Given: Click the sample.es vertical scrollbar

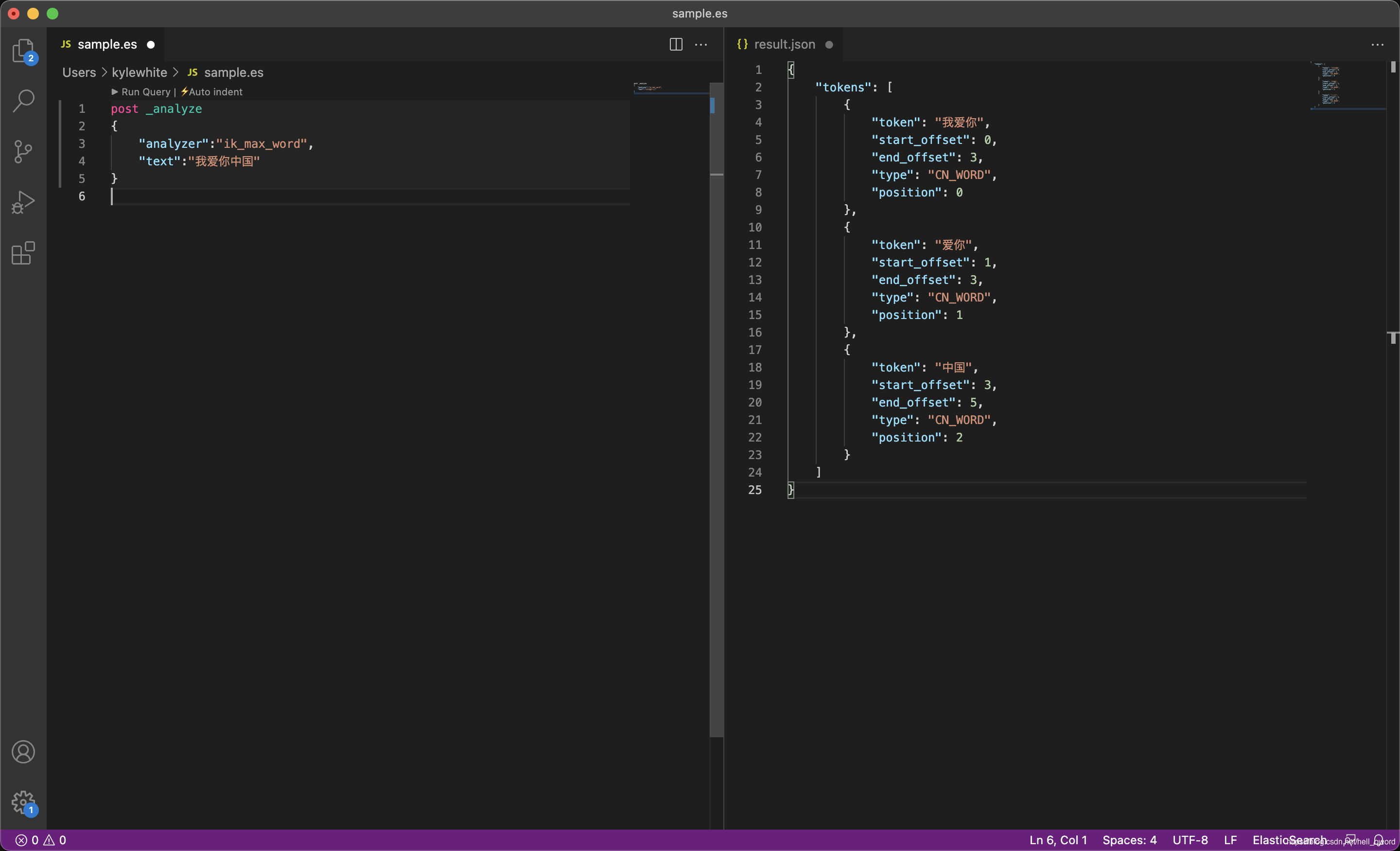Looking at the screenshot, I should click(x=717, y=409).
